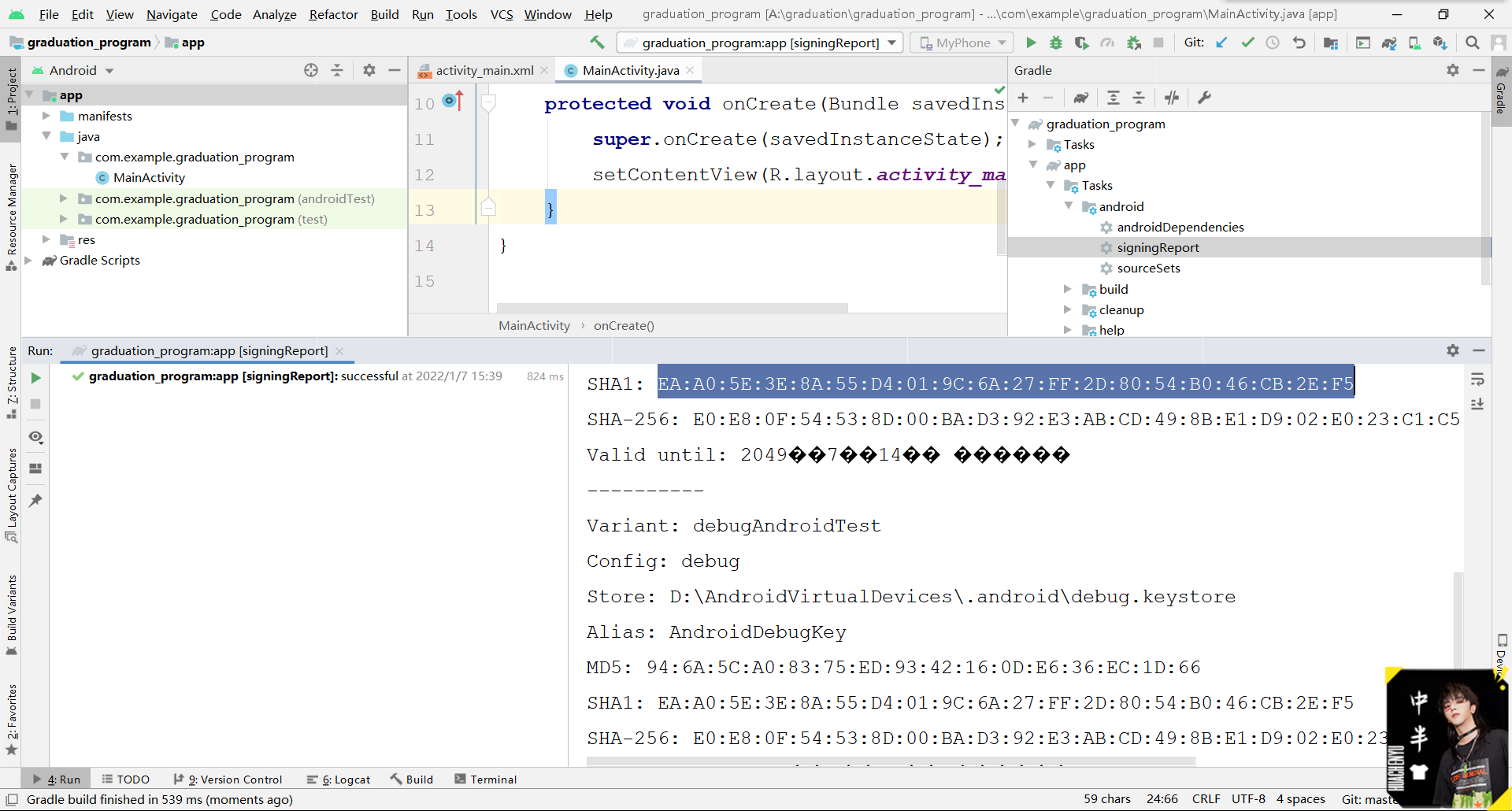Click the Make Project hammer icon
This screenshot has height=811, width=1512.
click(597, 43)
